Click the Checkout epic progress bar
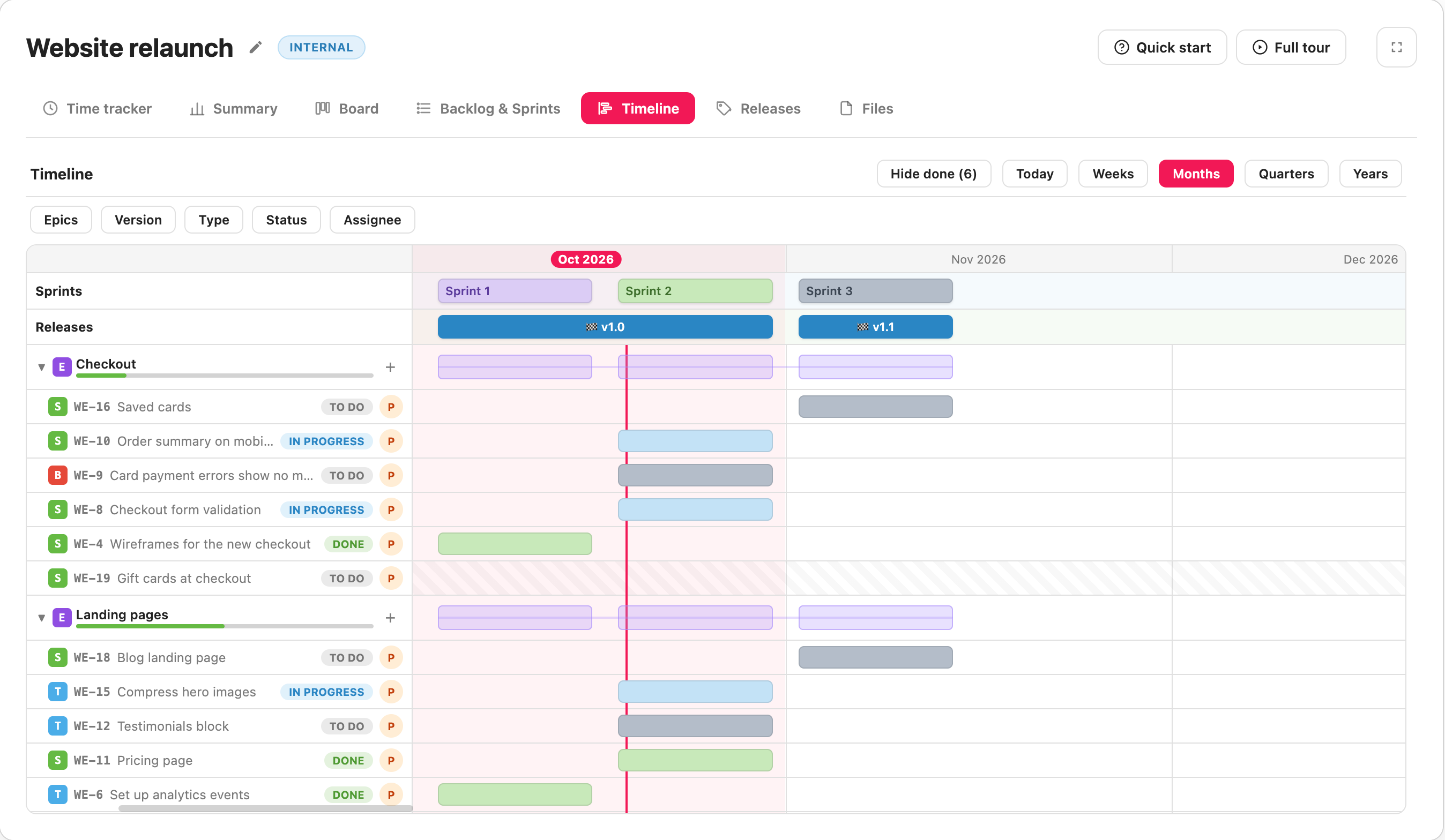Viewport: 1445px width, 840px height. click(225, 375)
